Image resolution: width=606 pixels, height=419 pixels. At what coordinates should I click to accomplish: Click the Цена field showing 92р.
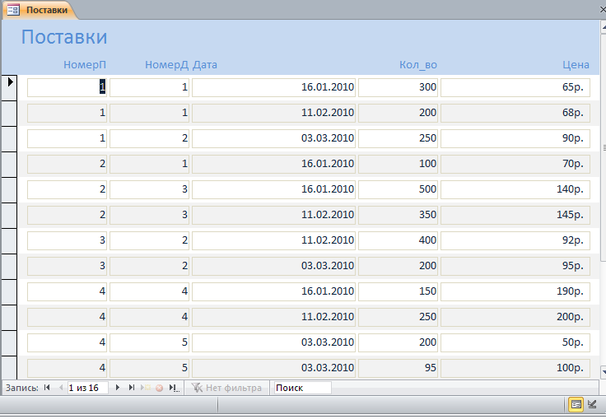515,240
